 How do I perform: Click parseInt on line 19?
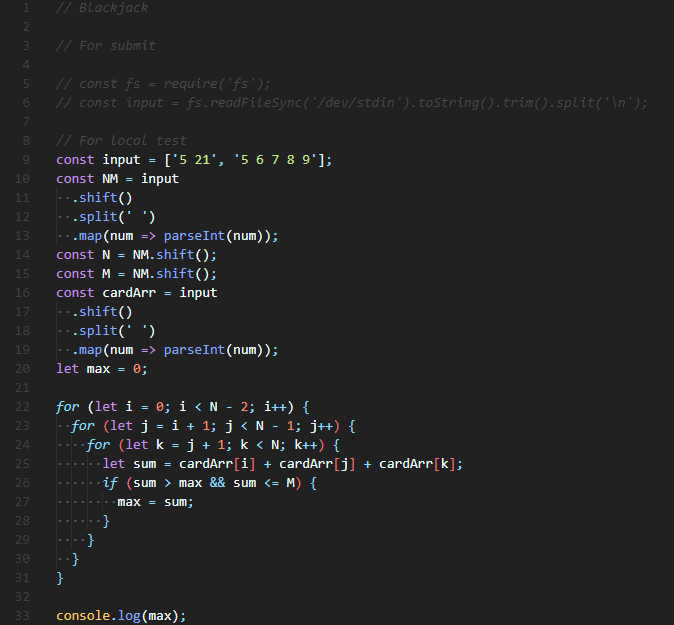(x=194, y=349)
